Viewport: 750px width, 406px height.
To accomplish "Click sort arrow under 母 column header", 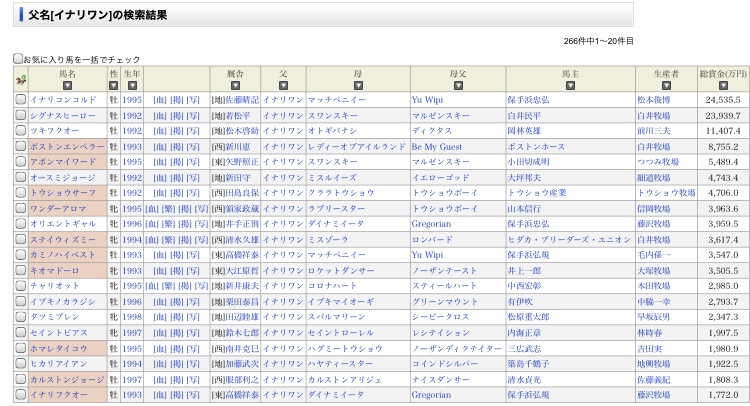I will point(357,85).
